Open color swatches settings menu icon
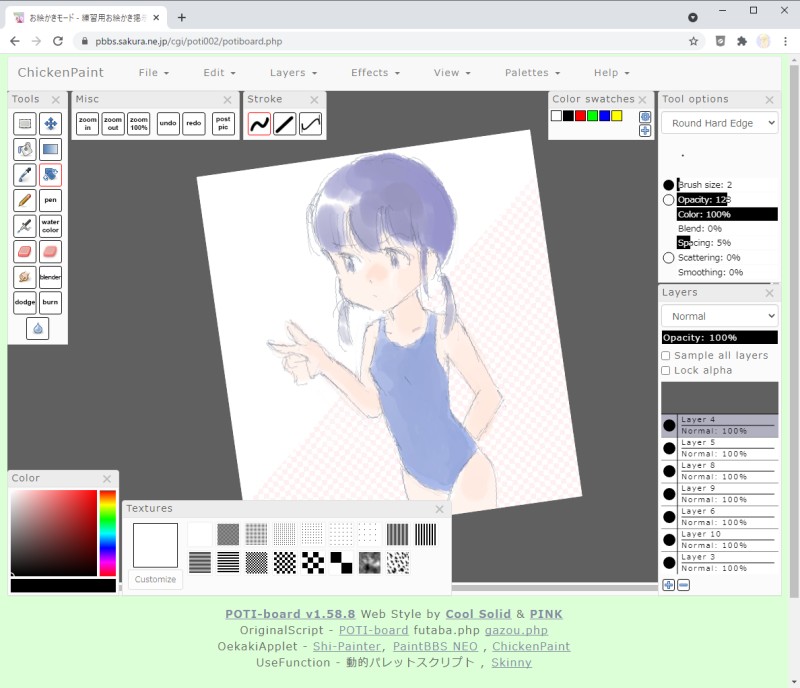800x688 pixels. click(645, 117)
